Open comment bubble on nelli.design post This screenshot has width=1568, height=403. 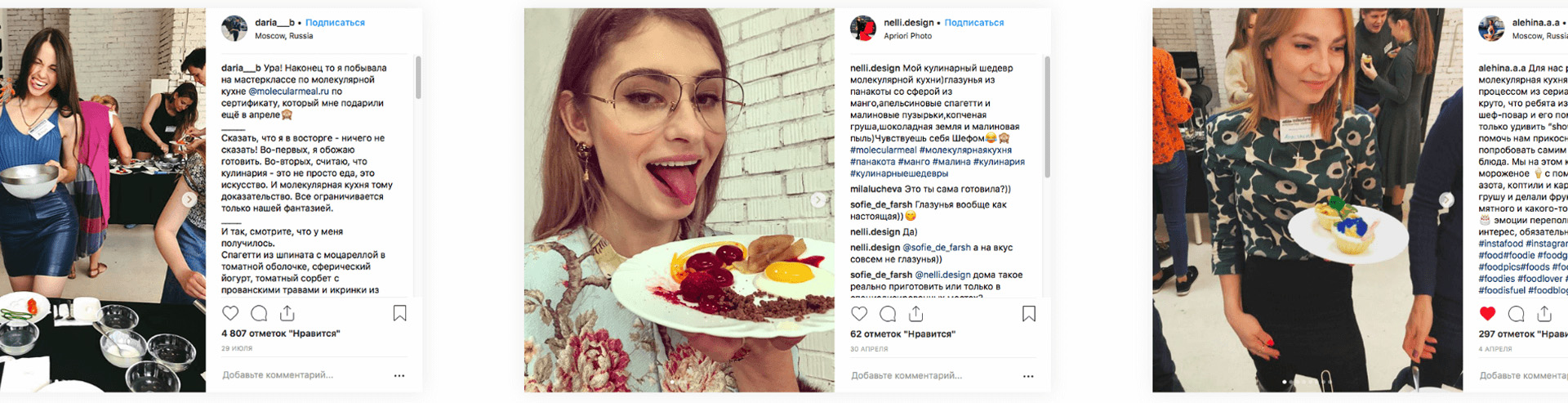[x=888, y=314]
